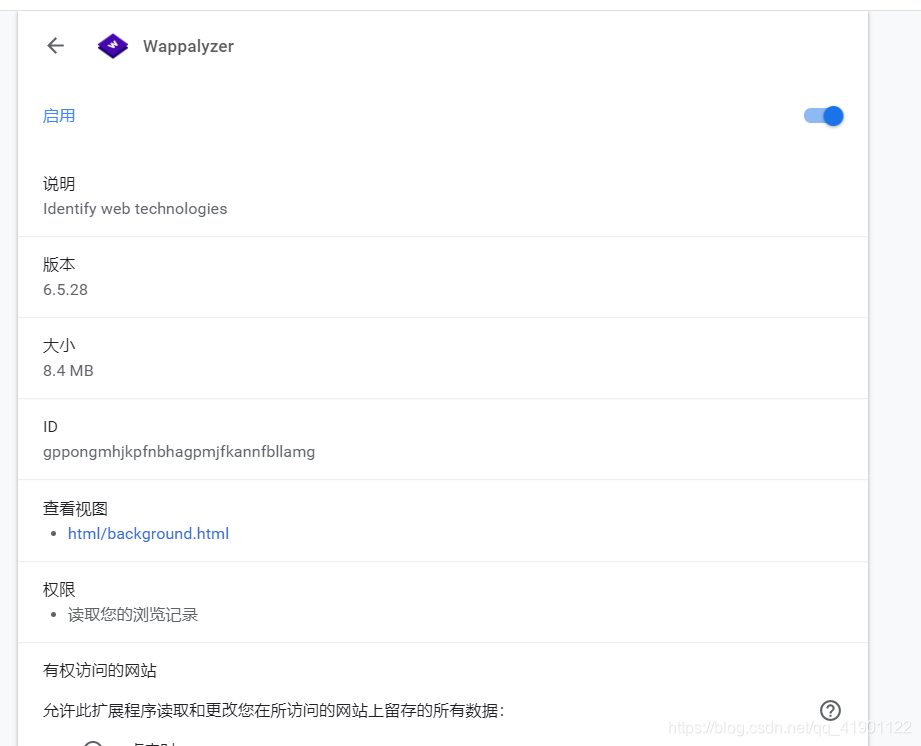The width and height of the screenshot is (921, 746).
Task: Select the 启用 enabled label
Action: [59, 116]
